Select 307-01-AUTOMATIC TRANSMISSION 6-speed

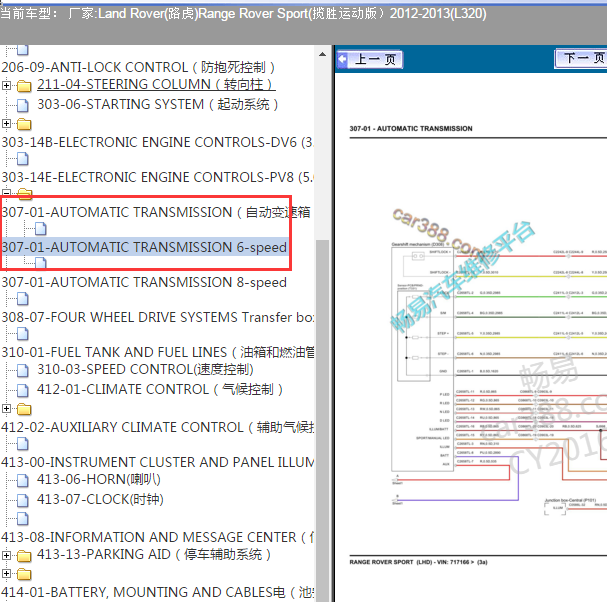pyautogui.click(x=144, y=247)
